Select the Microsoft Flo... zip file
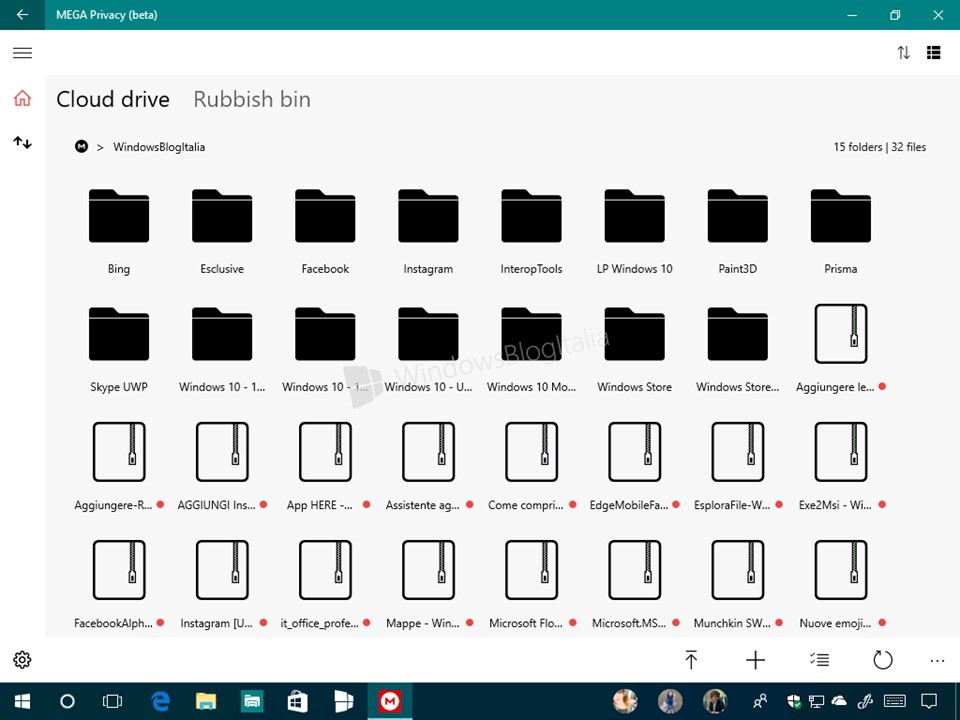This screenshot has height=720, width=960. coord(531,586)
